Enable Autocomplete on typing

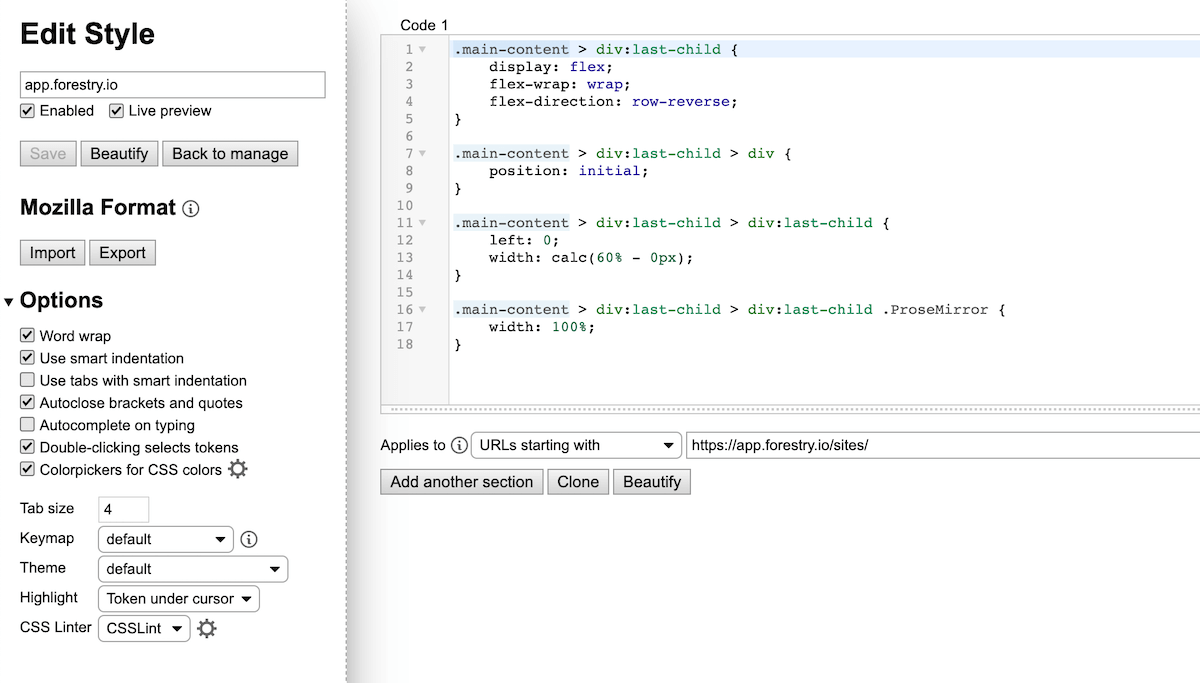point(27,425)
